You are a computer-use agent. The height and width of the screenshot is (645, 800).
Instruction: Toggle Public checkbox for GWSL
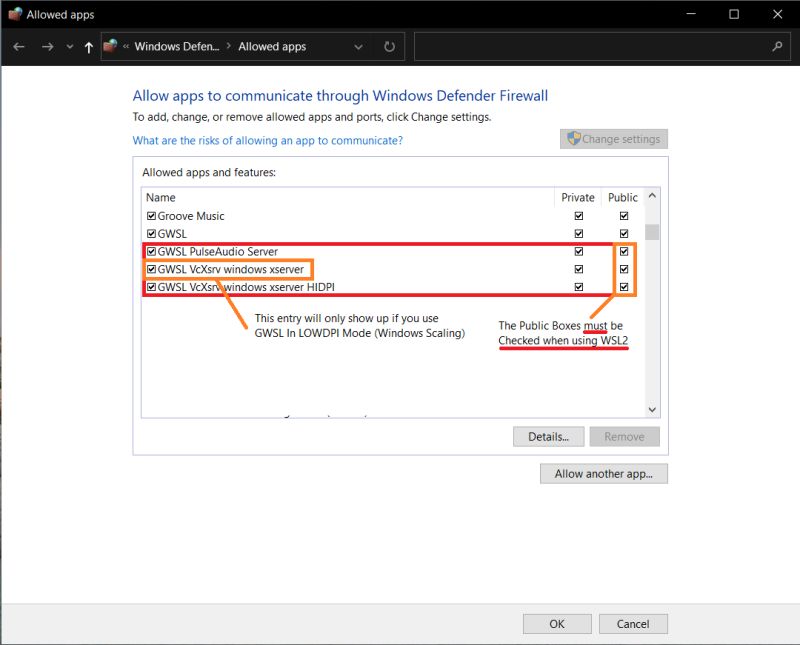coord(624,234)
